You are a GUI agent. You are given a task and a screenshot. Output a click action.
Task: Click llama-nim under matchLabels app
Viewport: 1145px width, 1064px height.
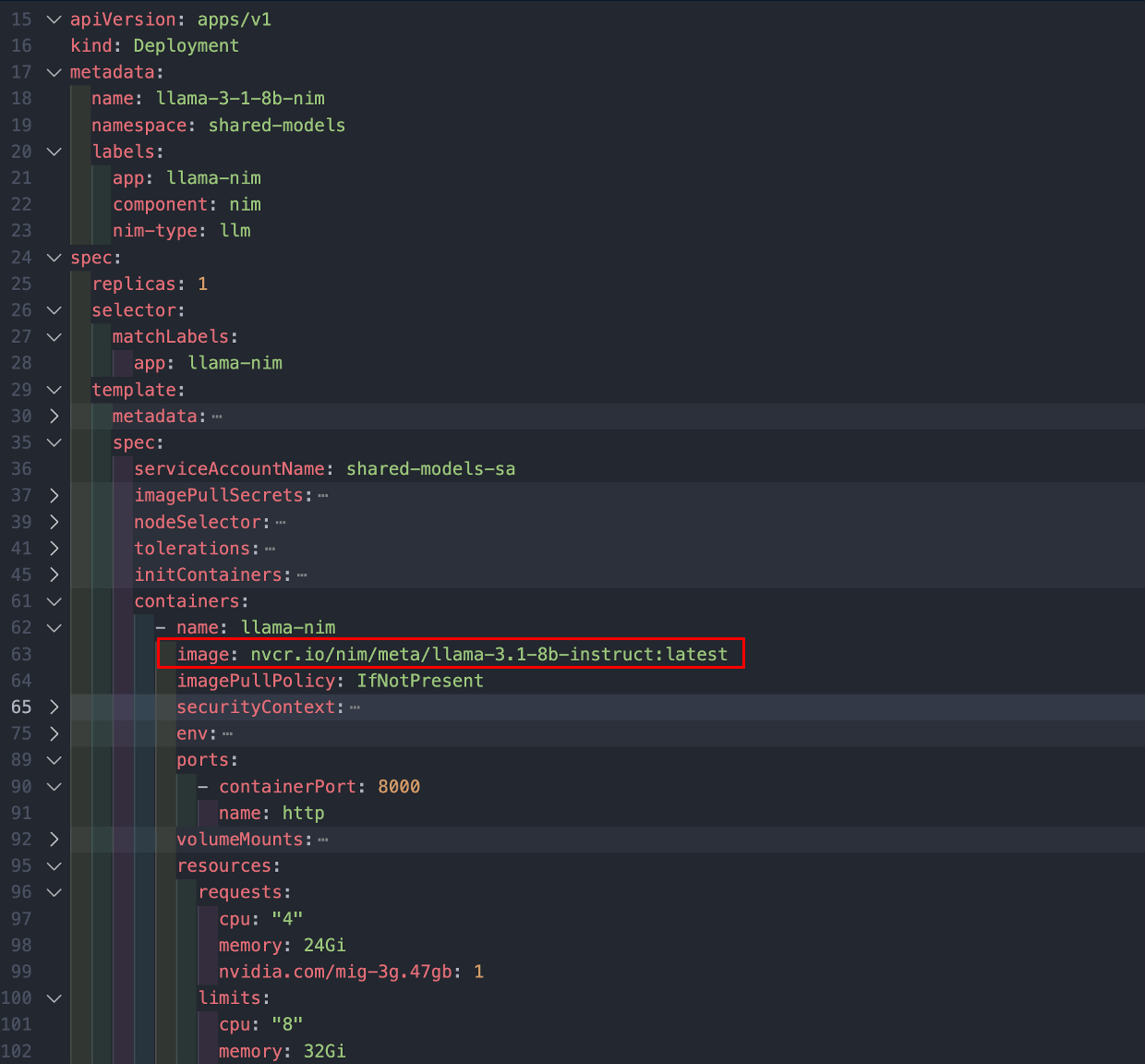point(235,363)
